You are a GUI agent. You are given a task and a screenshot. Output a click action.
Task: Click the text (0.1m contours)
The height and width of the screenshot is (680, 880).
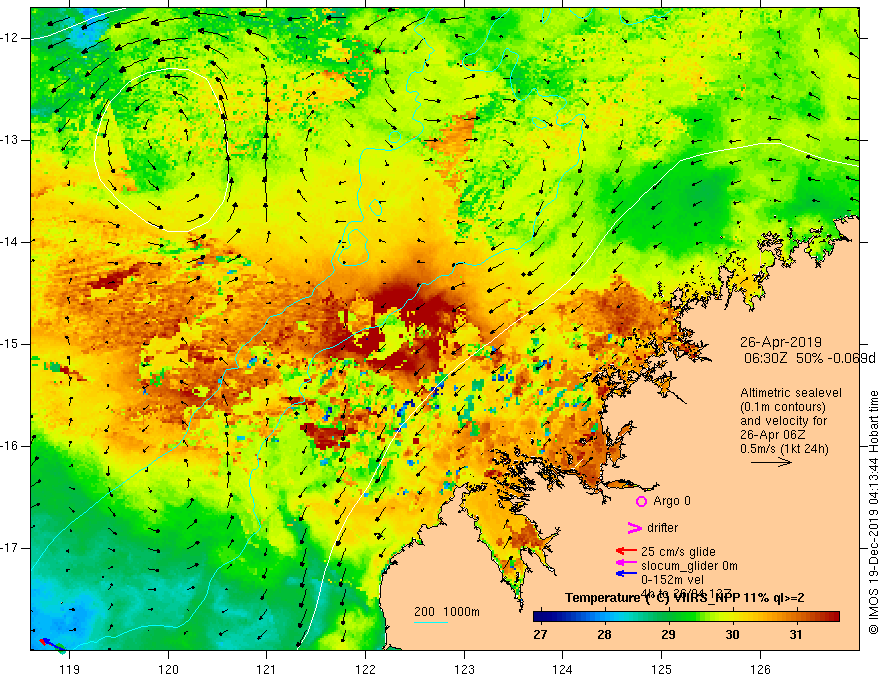coord(783,407)
